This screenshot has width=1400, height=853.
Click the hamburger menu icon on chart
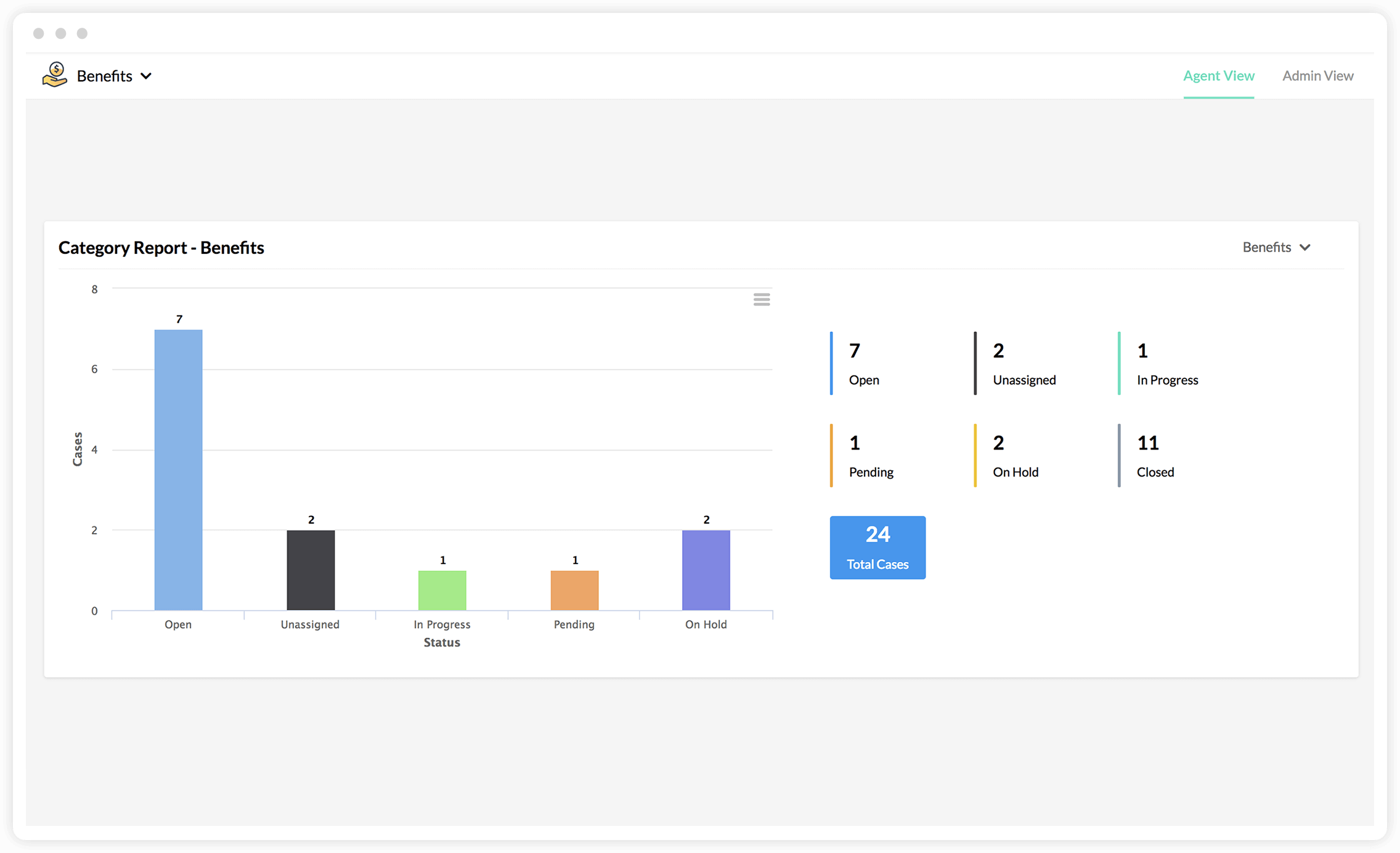(762, 300)
